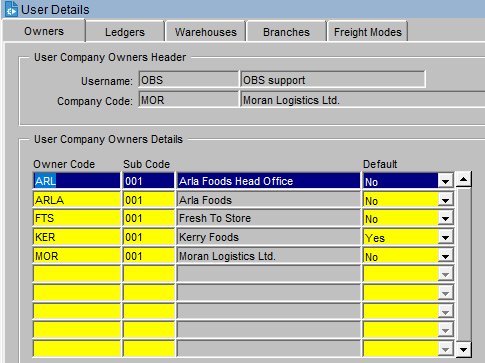Click the sub code 001 for KER
Viewport: 485px width, 363px height.
[x=149, y=237]
